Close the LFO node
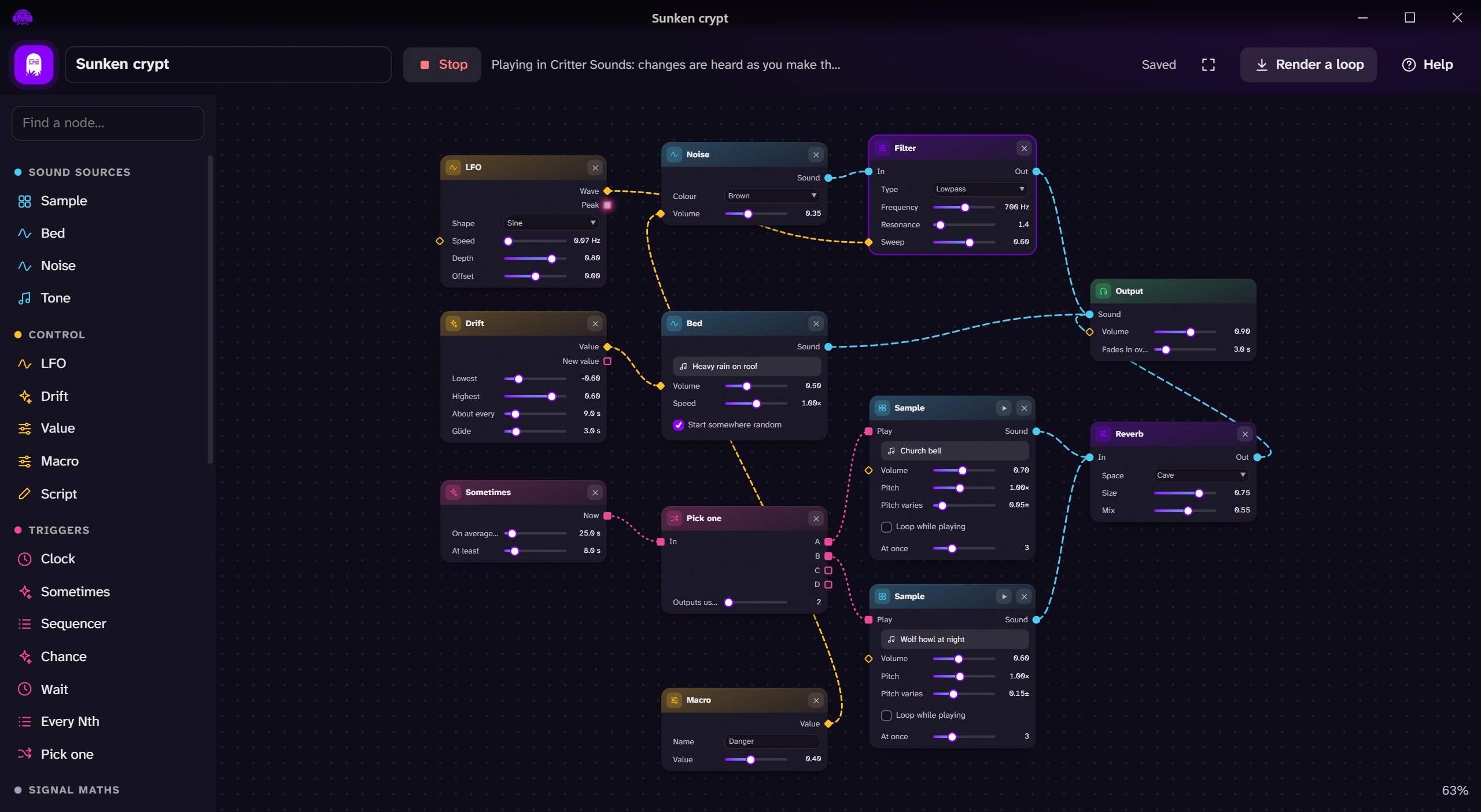Image resolution: width=1481 pixels, height=812 pixels. (x=595, y=168)
